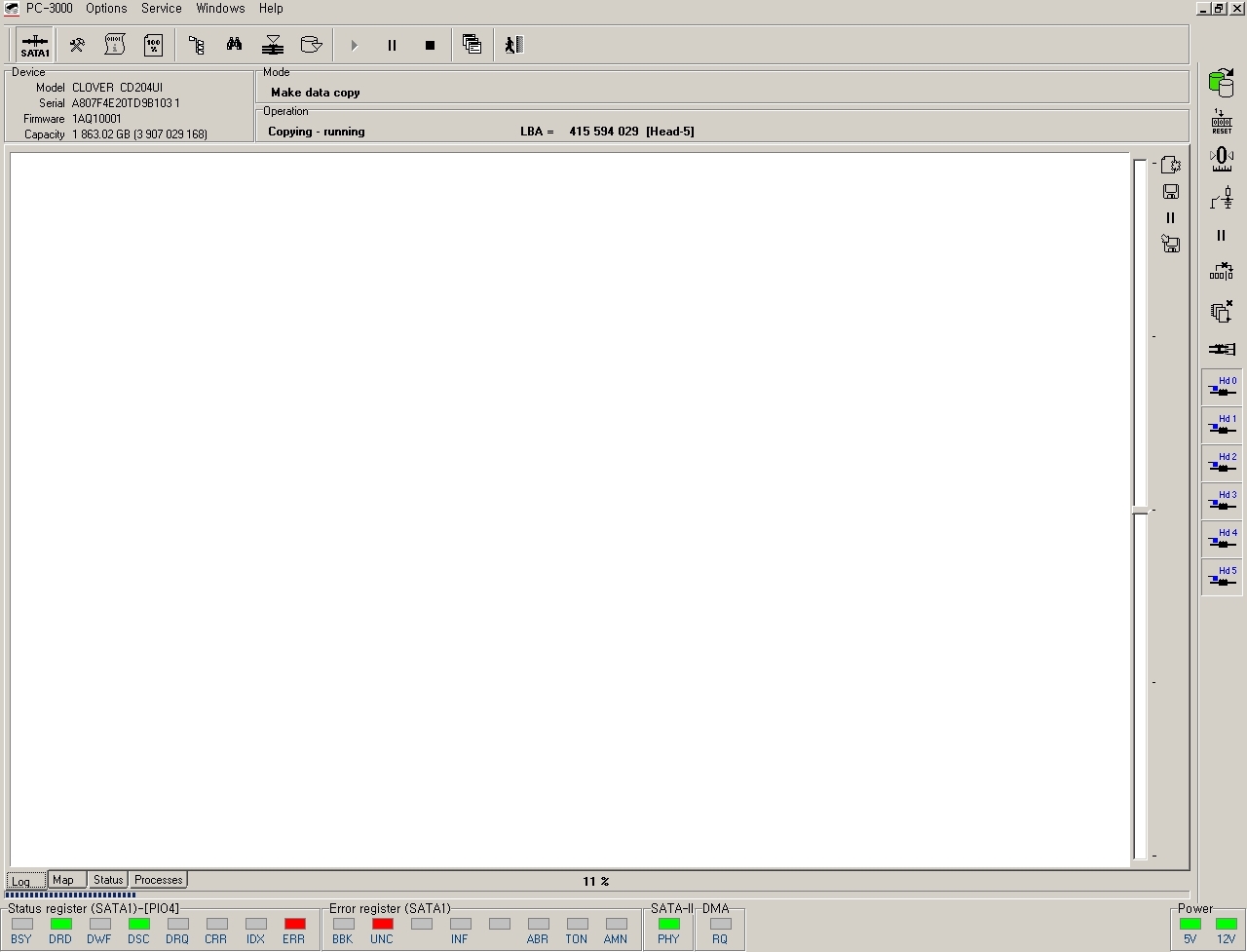Screen dimensions: 1247x952
Task: Click the hourglass head-stack toolbar icon
Action: point(273,45)
